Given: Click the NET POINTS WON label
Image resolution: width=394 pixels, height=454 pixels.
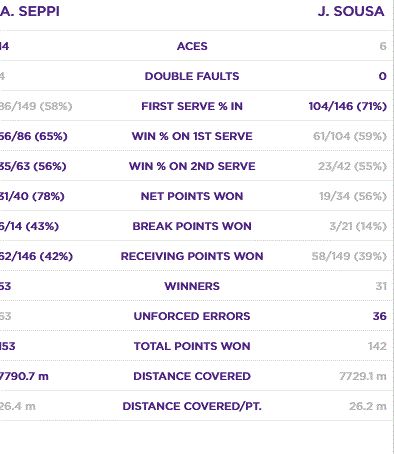Looking at the screenshot, I should 192,196.
